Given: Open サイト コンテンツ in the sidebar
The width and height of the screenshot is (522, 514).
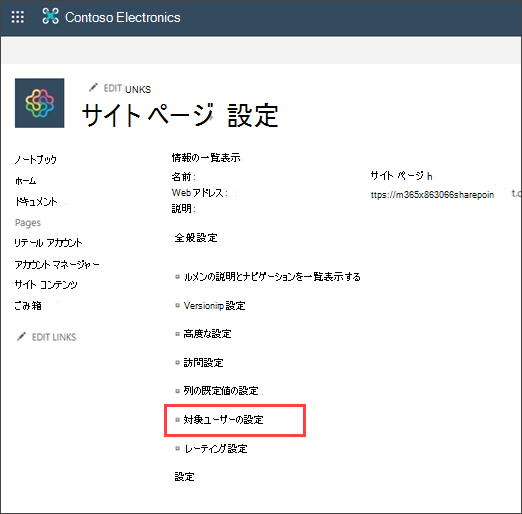Looking at the screenshot, I should click(46, 285).
